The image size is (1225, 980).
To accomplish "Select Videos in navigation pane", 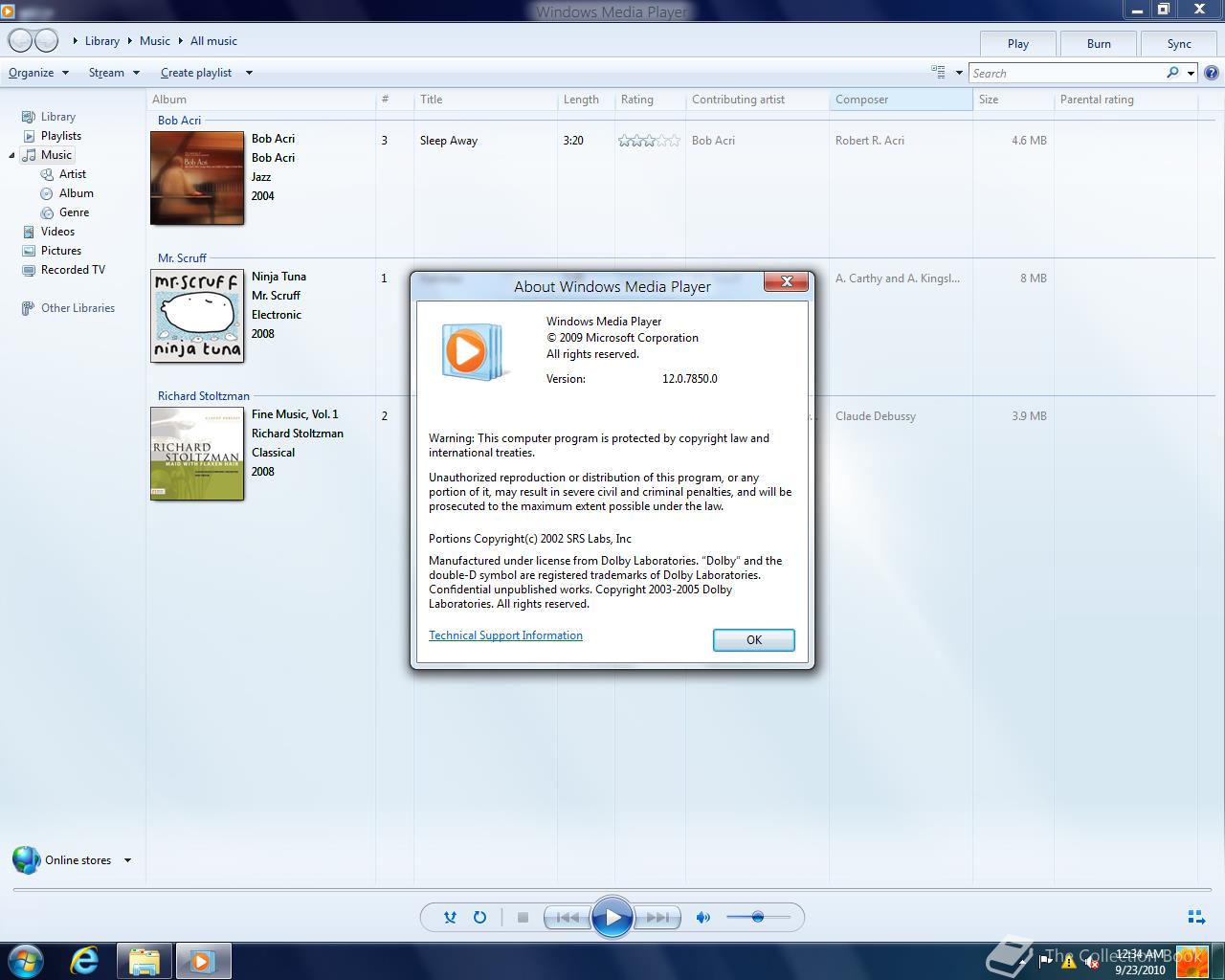I will click(x=57, y=232).
